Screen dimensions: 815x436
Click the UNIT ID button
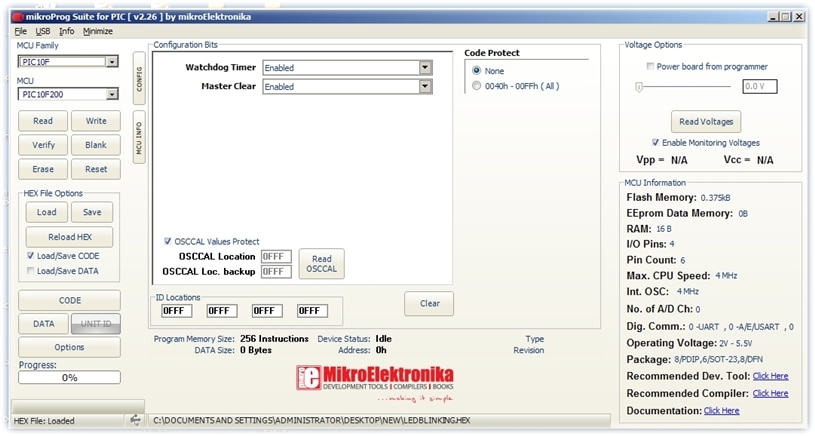tap(96, 324)
